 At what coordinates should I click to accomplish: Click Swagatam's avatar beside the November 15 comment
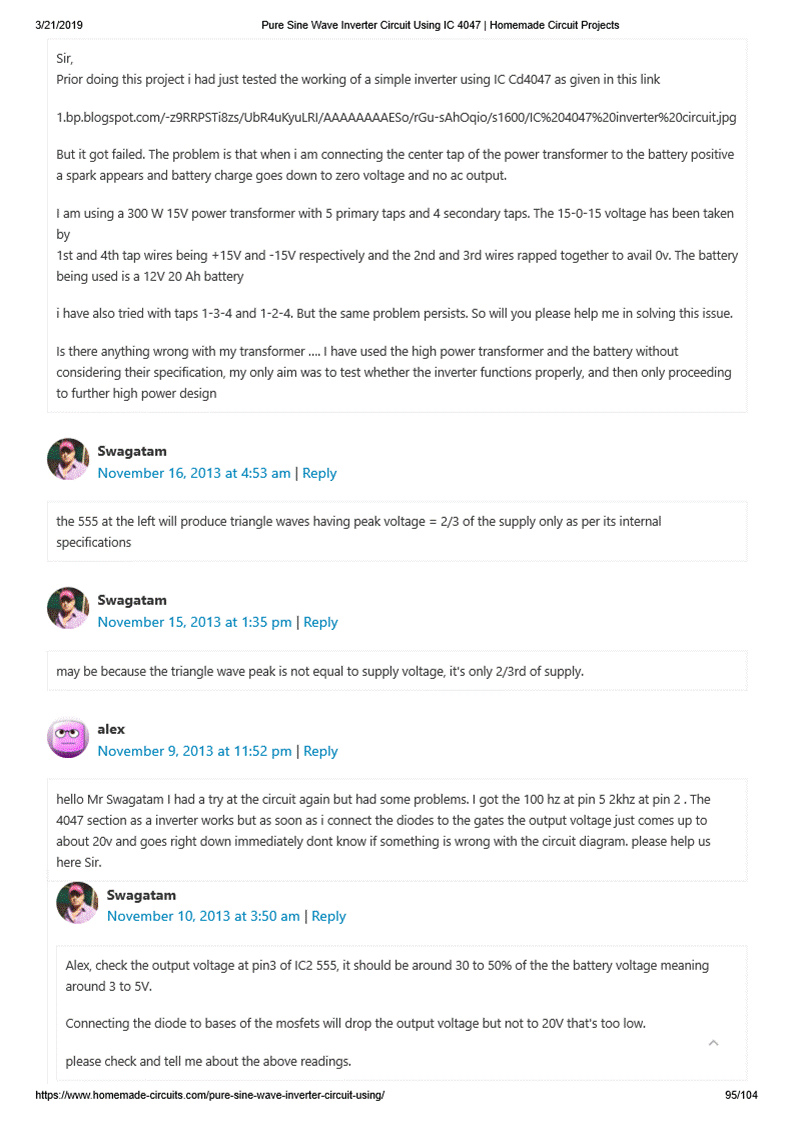68,609
